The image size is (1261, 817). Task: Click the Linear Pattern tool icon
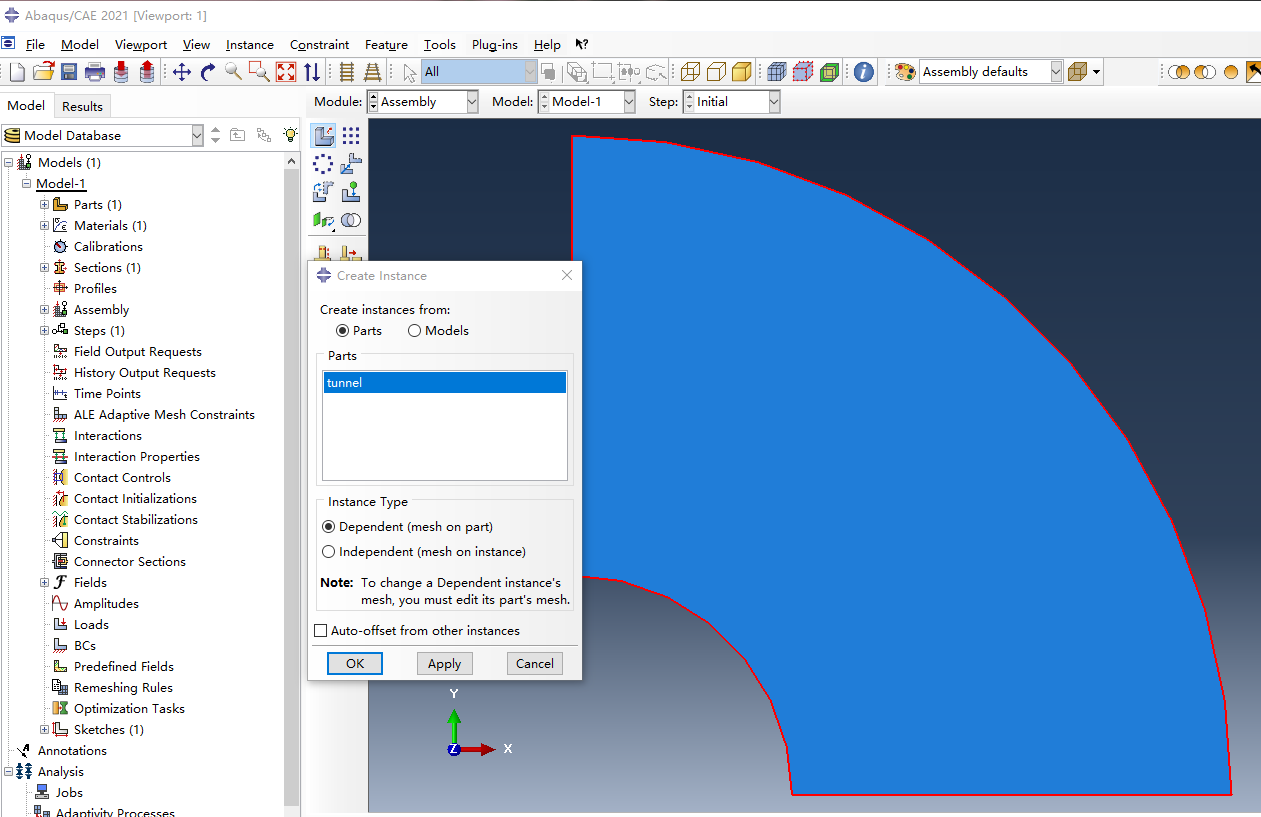[351, 136]
